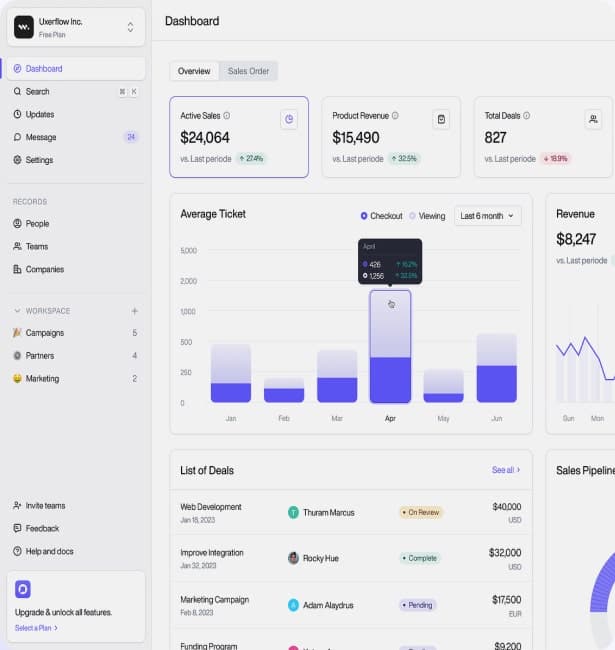Click the info icon beside Active Sales
Screen dimensions: 615x650
pyautogui.click(x=227, y=116)
